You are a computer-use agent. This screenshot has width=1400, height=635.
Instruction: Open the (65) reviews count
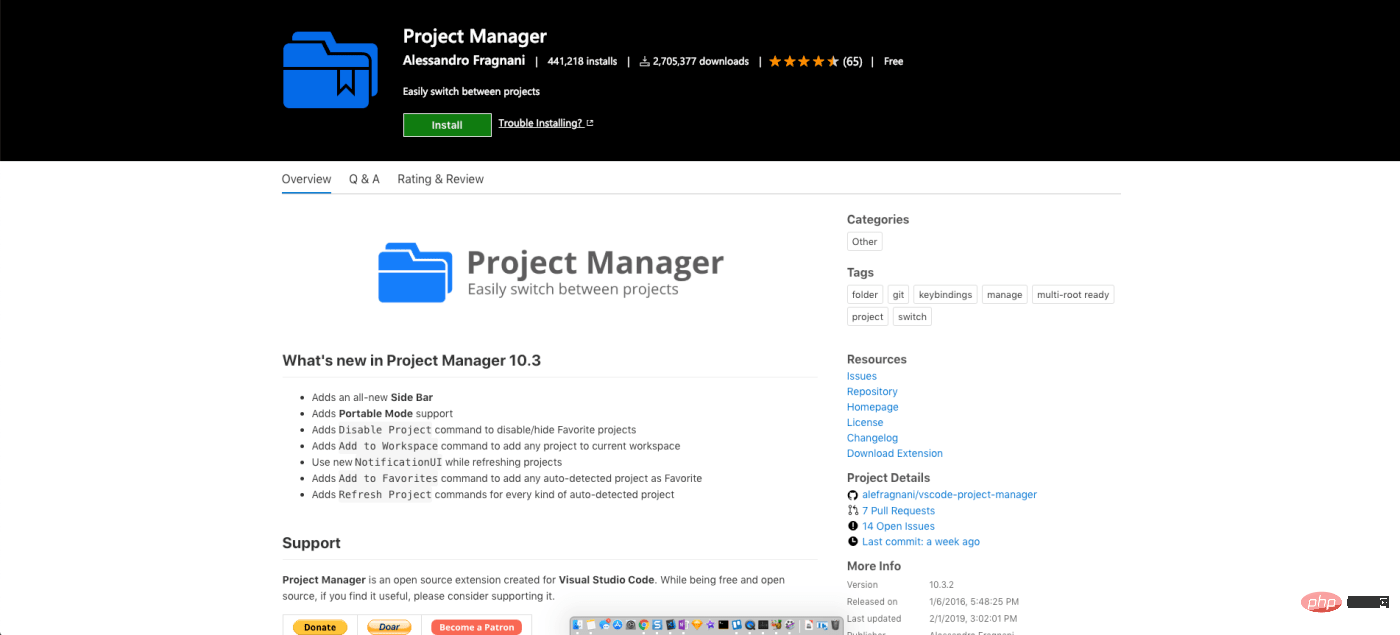(x=852, y=61)
